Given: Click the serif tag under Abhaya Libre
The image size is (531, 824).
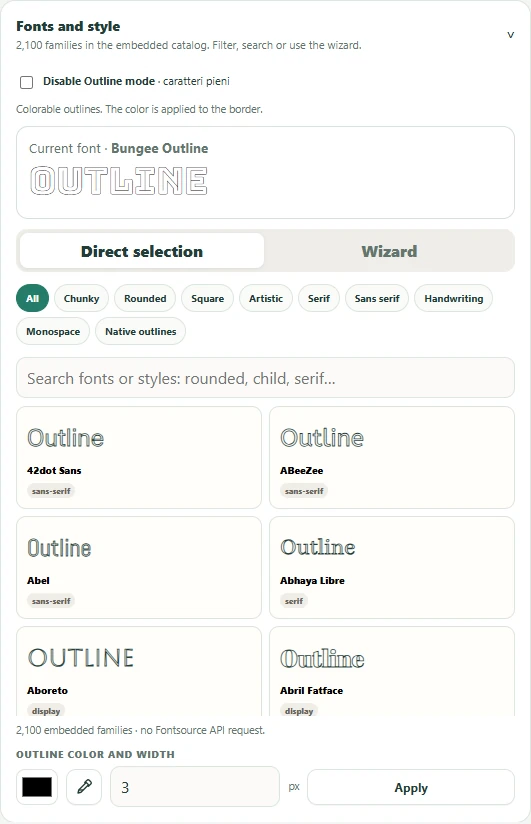Looking at the screenshot, I should pyautogui.click(x=294, y=601).
